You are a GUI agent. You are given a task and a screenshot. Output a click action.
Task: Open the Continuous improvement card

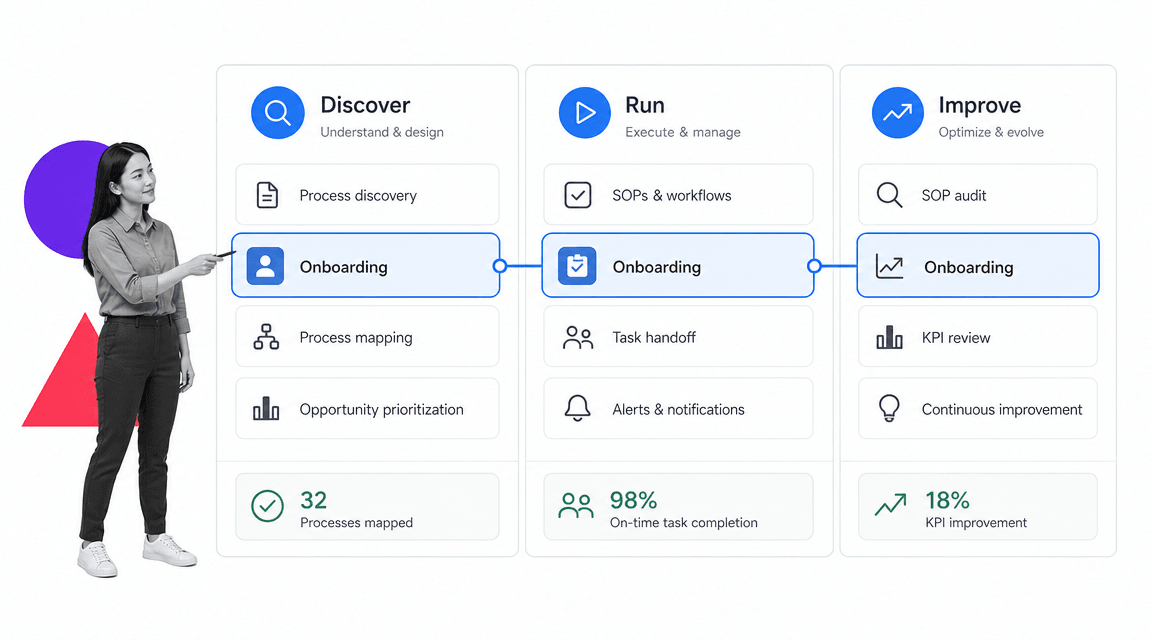coord(978,409)
